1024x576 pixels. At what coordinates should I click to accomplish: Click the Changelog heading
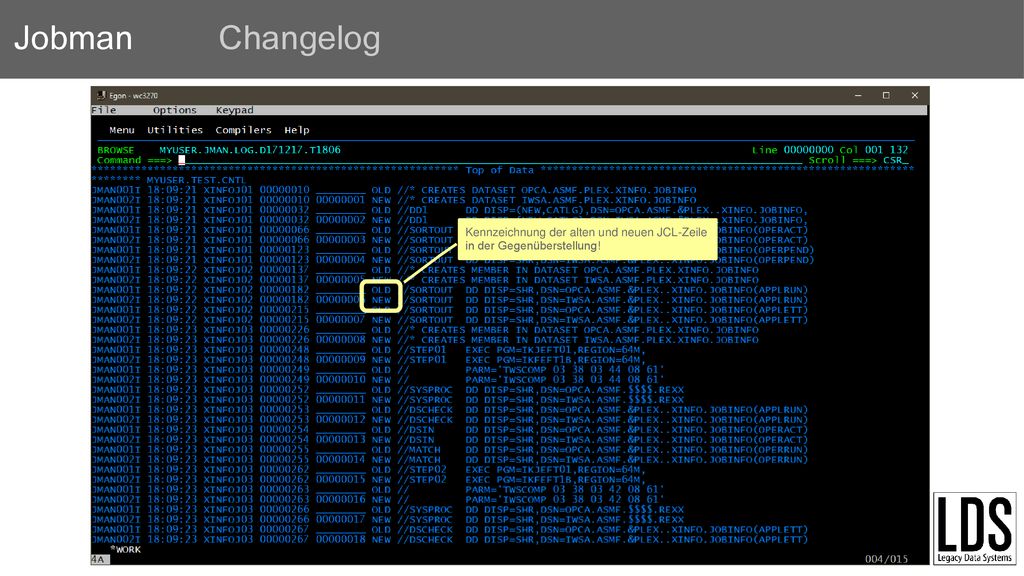pos(299,38)
